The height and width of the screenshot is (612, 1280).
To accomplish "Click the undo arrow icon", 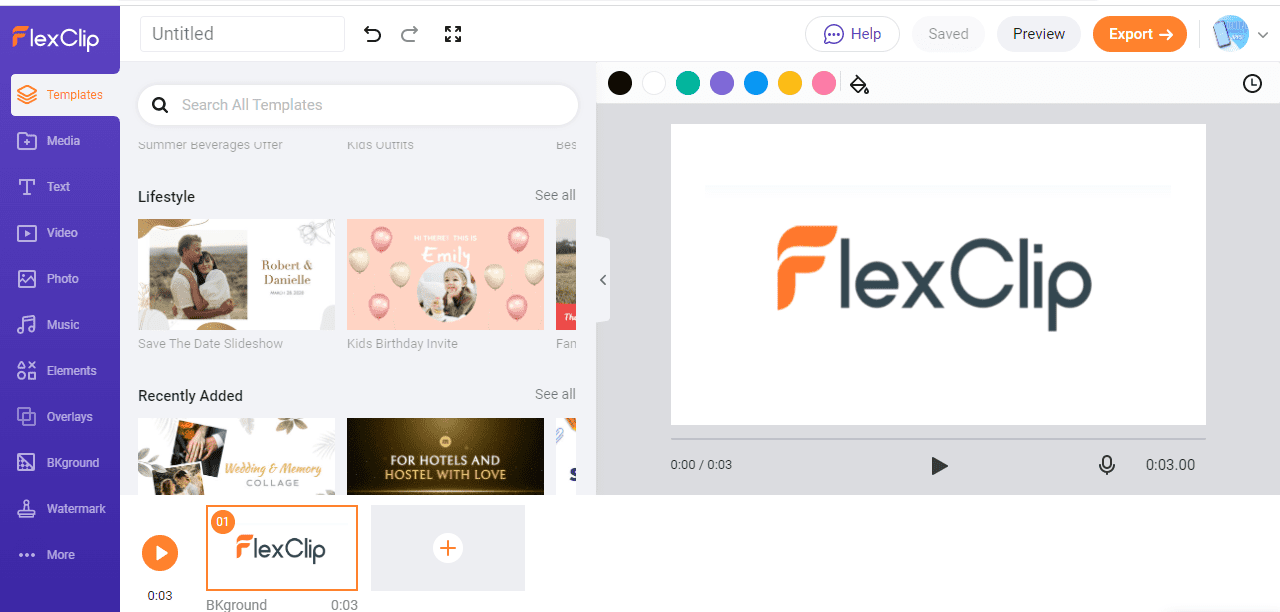I will tap(373, 34).
